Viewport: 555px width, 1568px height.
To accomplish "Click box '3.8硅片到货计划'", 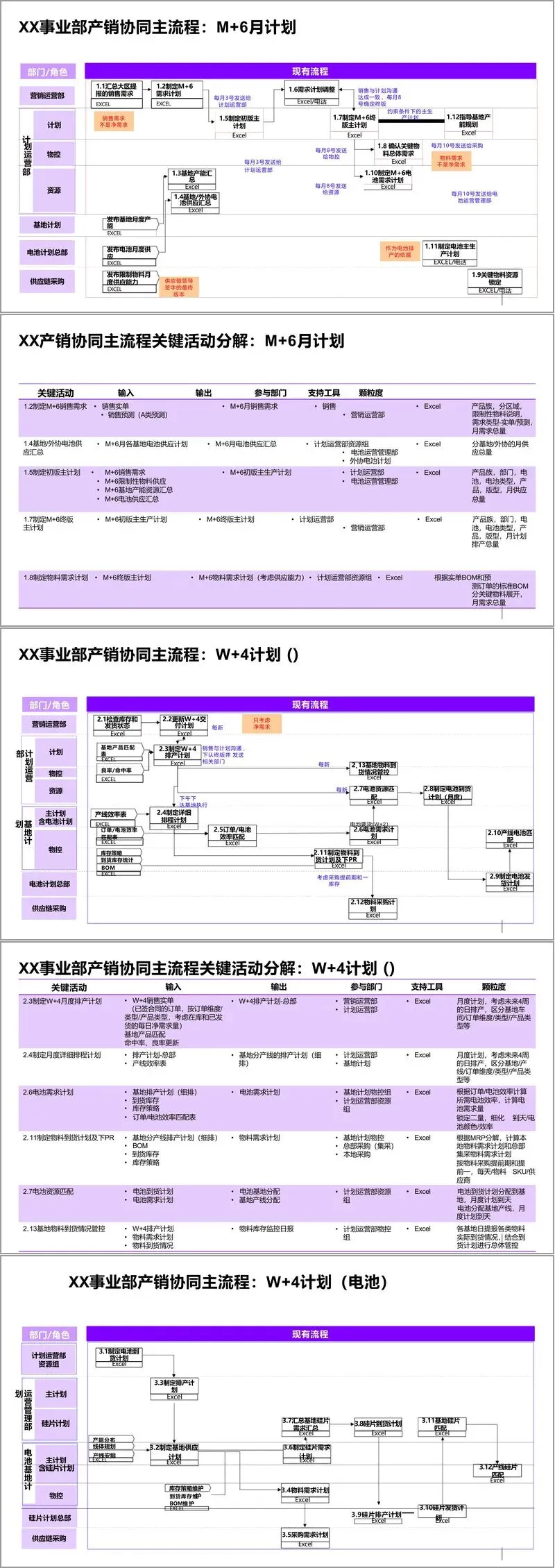I will 378,1426.
